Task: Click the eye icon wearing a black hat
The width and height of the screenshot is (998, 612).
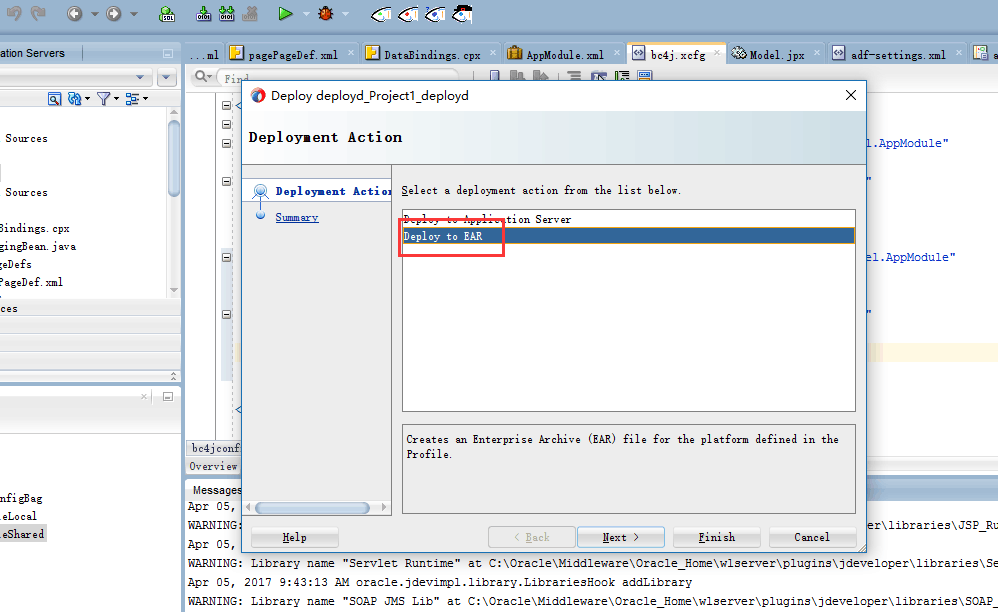Action: (462, 14)
